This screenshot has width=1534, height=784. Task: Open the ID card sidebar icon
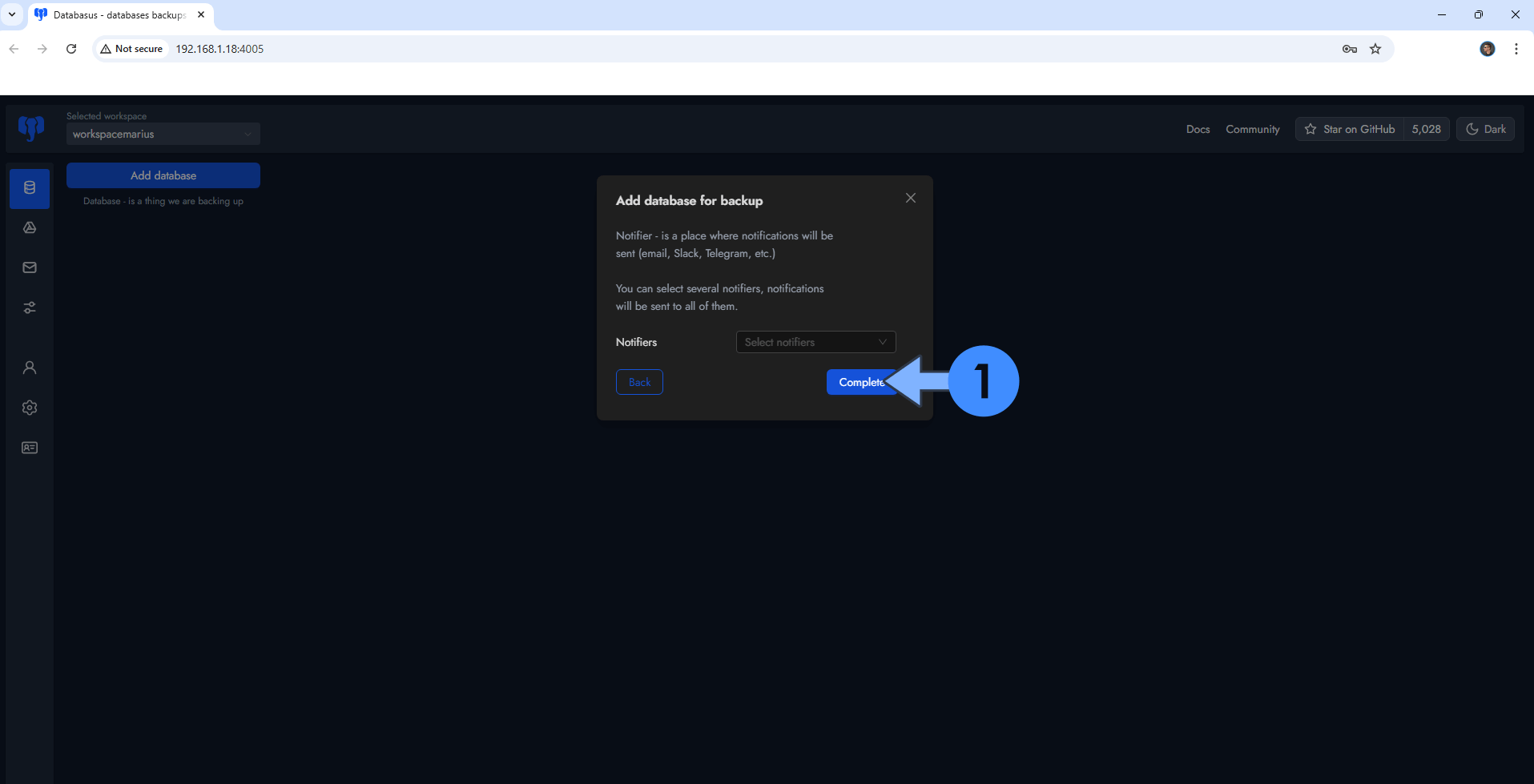coord(30,448)
